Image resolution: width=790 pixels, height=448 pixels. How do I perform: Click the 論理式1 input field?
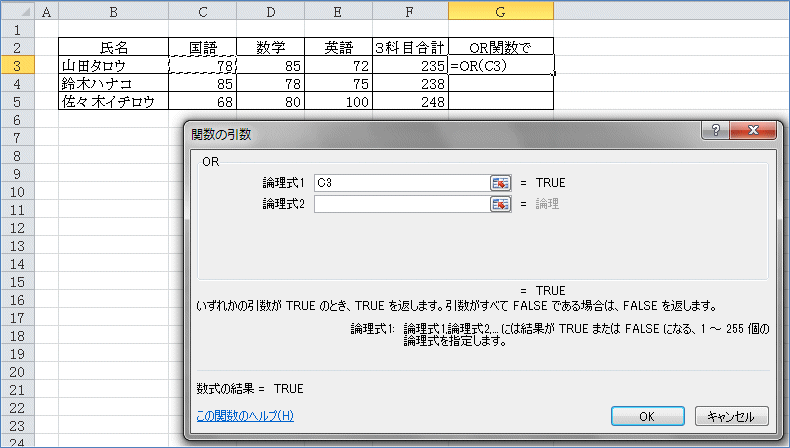point(402,183)
